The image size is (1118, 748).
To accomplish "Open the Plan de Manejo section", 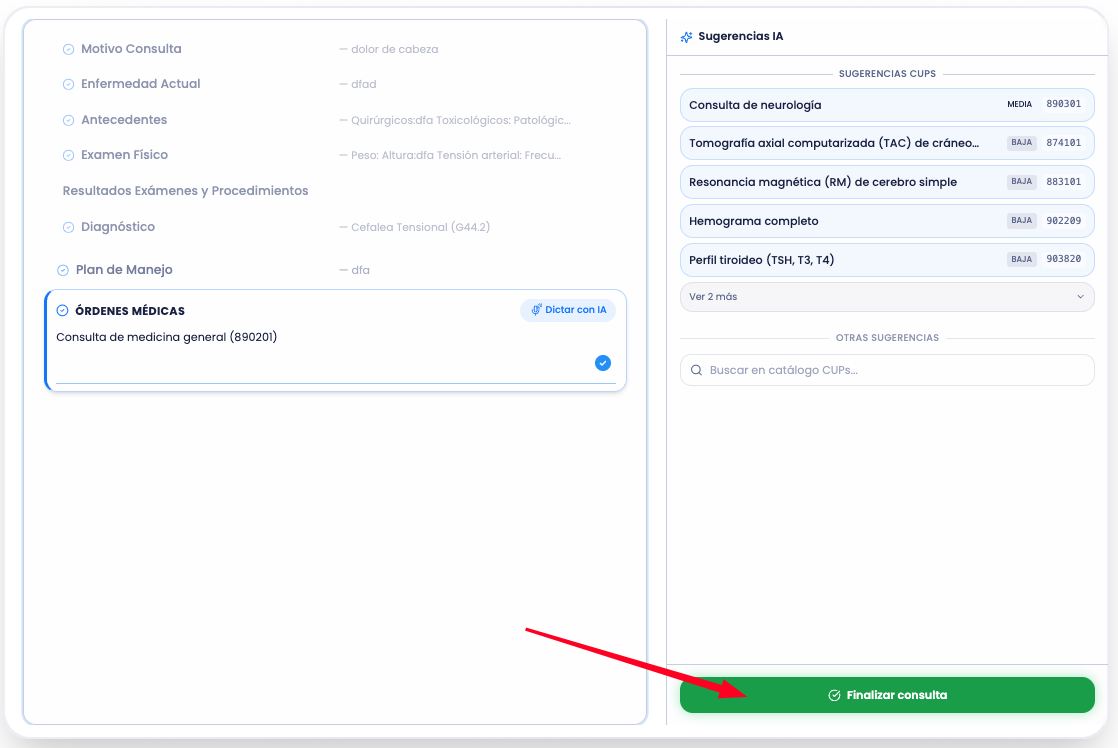I will tap(124, 270).
